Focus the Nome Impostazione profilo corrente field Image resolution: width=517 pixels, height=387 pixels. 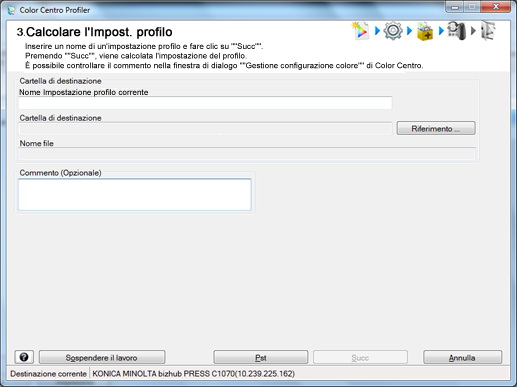click(205, 103)
